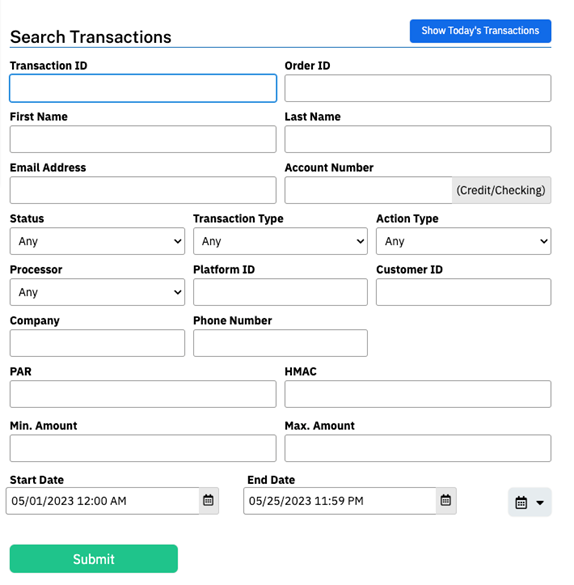Click the HMAC input field
Image resolution: width=574 pixels, height=585 pixels.
coord(418,394)
